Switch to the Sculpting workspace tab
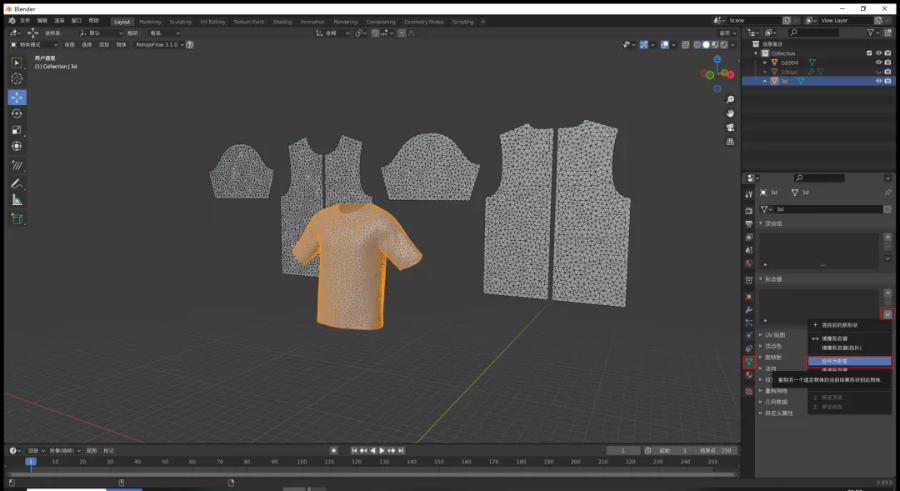The height and width of the screenshot is (491, 900). pos(180,21)
